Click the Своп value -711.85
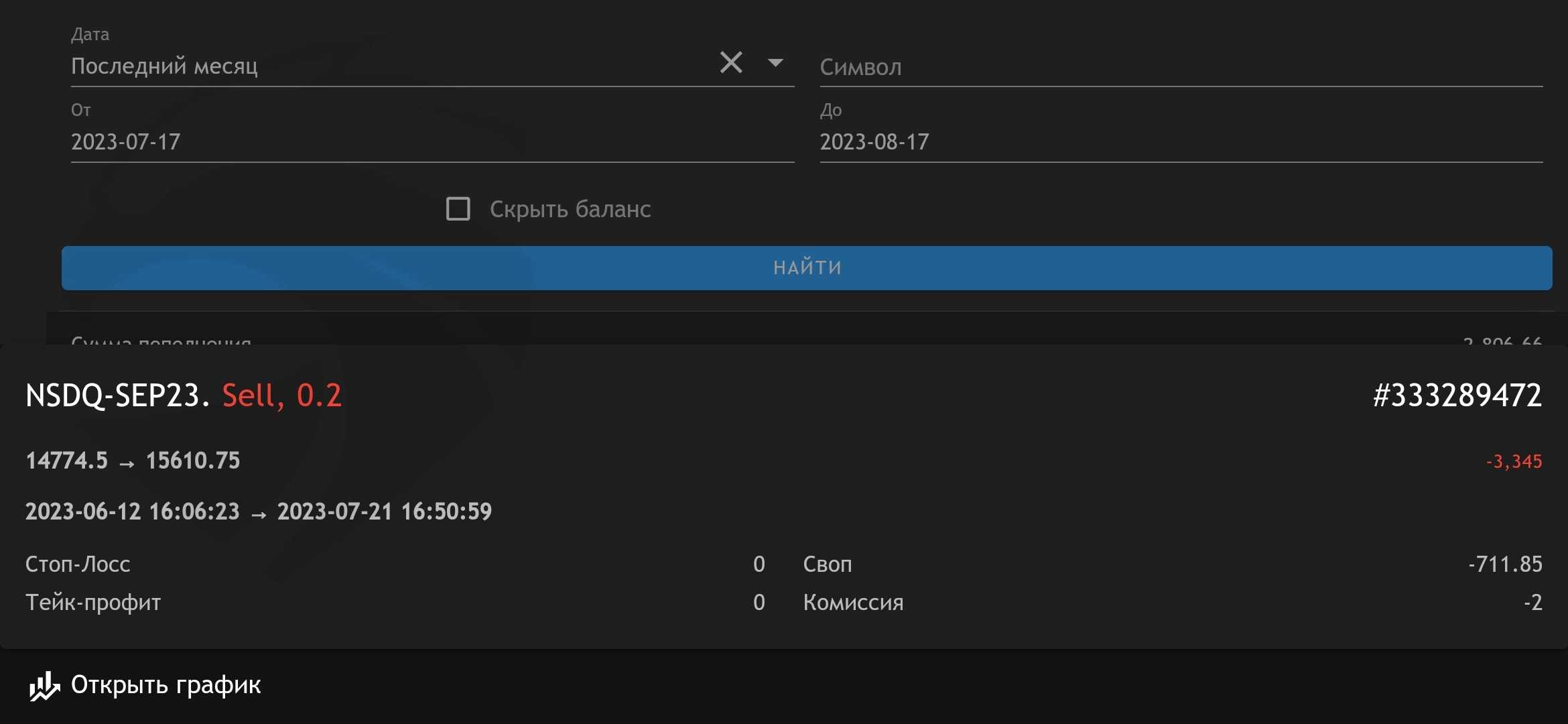1568x724 pixels. pyautogui.click(x=1505, y=564)
